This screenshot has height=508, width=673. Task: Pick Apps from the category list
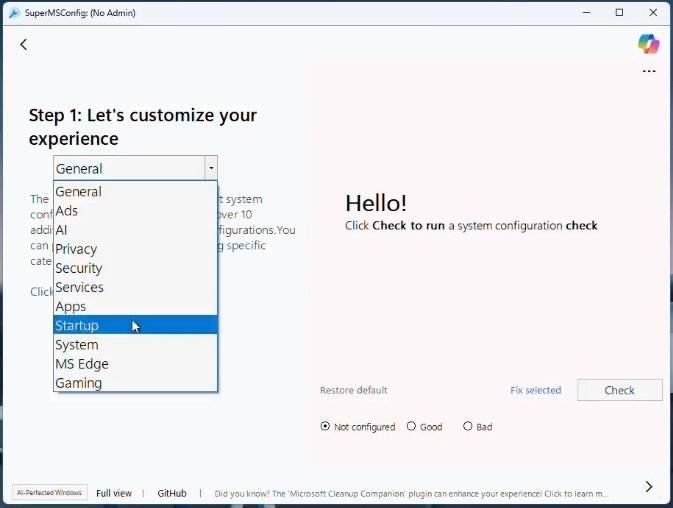click(x=135, y=306)
